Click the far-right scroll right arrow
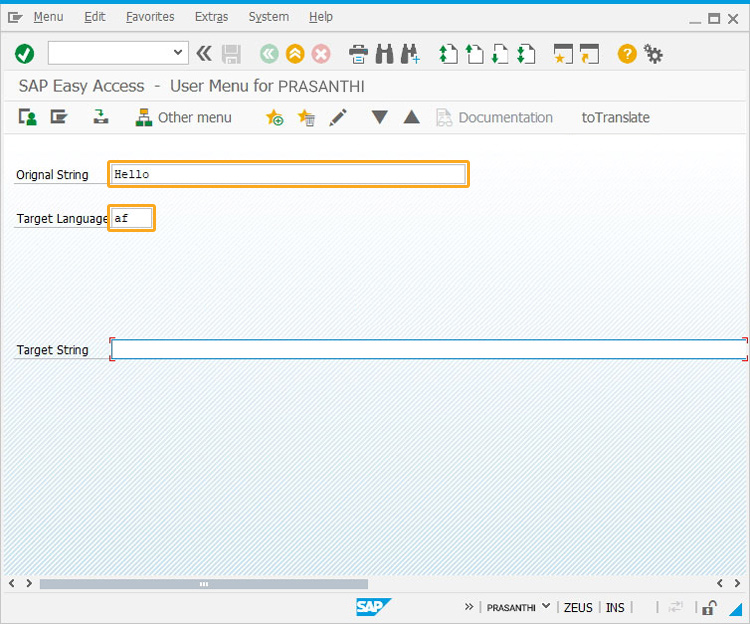The image size is (750, 624). [737, 583]
